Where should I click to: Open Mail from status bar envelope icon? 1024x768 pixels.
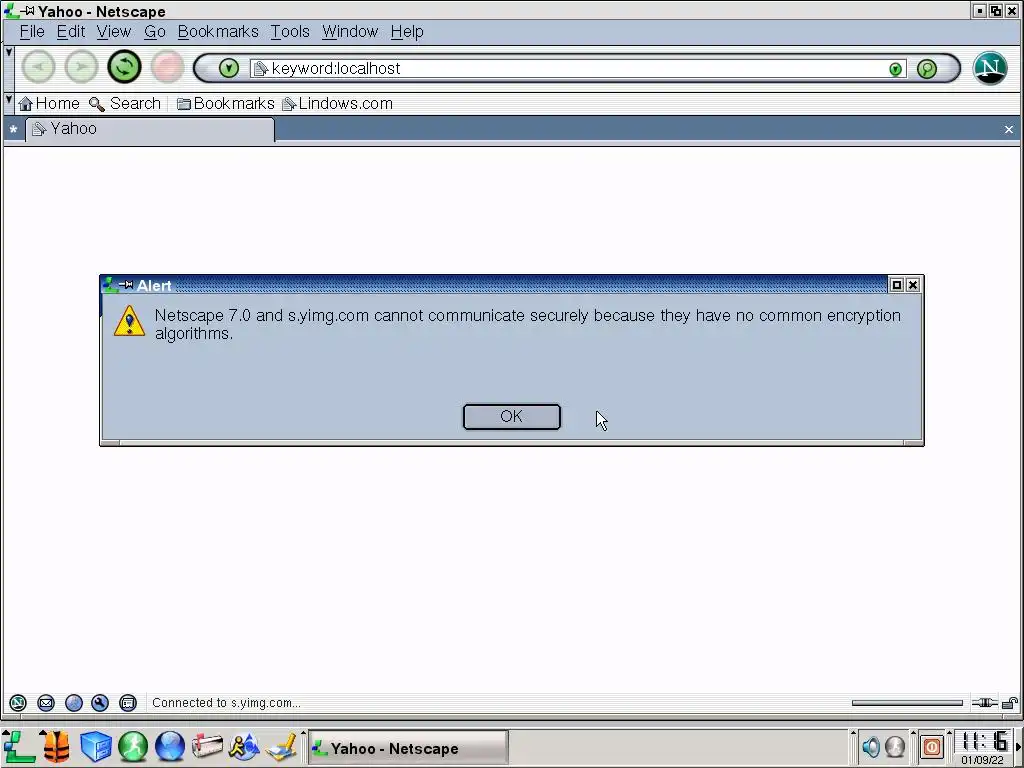[x=46, y=703]
